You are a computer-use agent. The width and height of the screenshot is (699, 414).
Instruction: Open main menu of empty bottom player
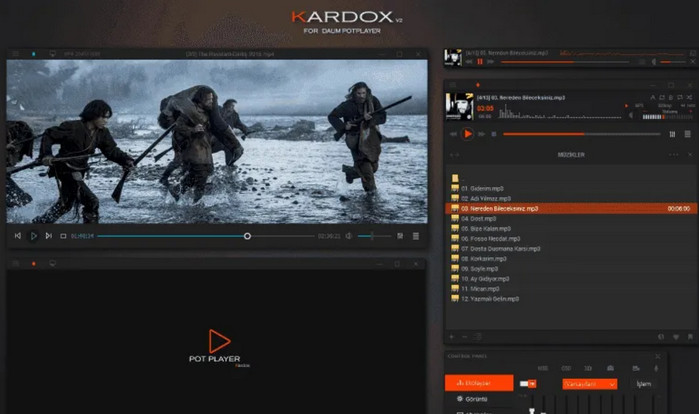point(16,264)
